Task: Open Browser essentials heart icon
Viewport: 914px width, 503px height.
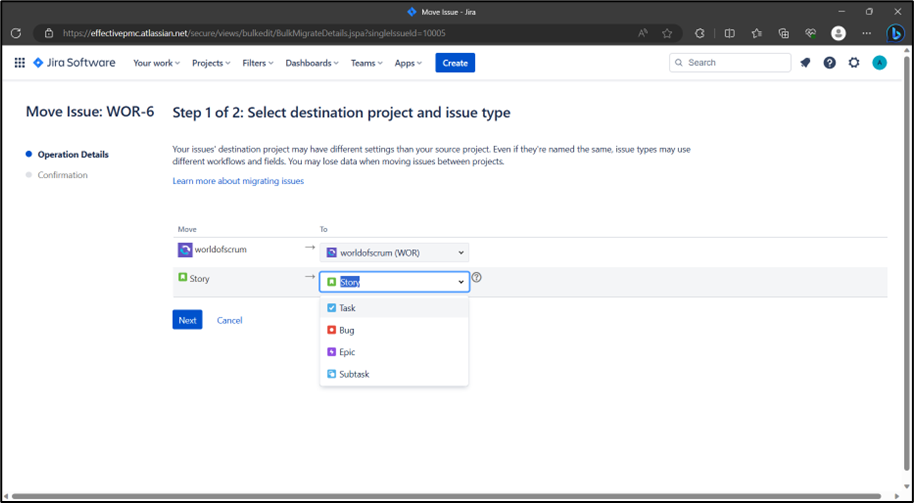Action: pos(811,33)
